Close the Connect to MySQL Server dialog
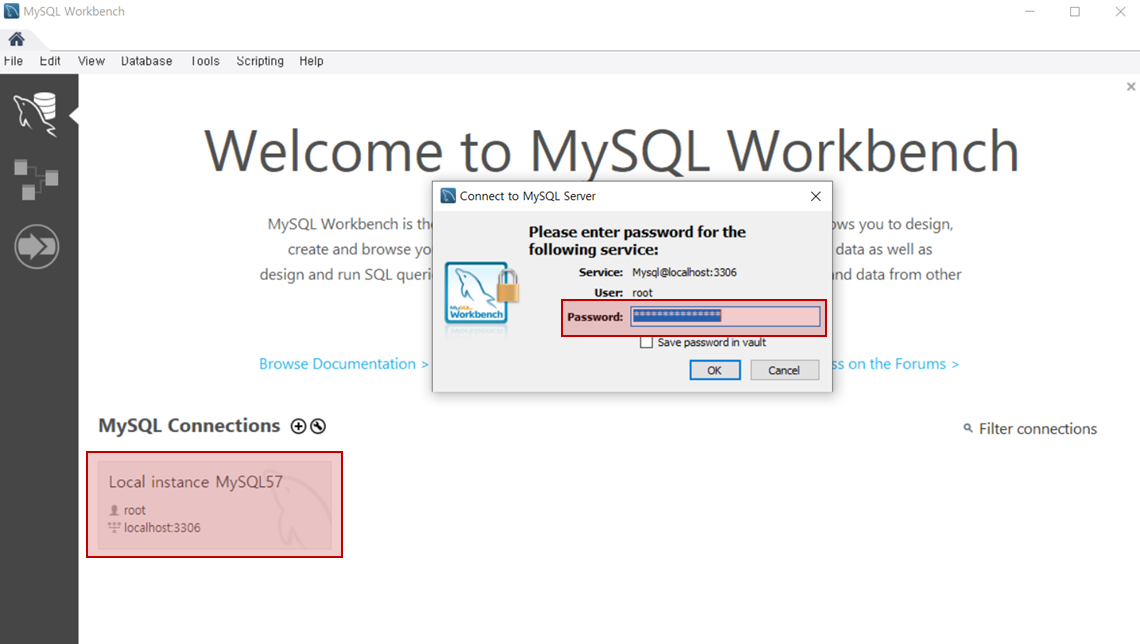1140x644 pixels. [816, 196]
